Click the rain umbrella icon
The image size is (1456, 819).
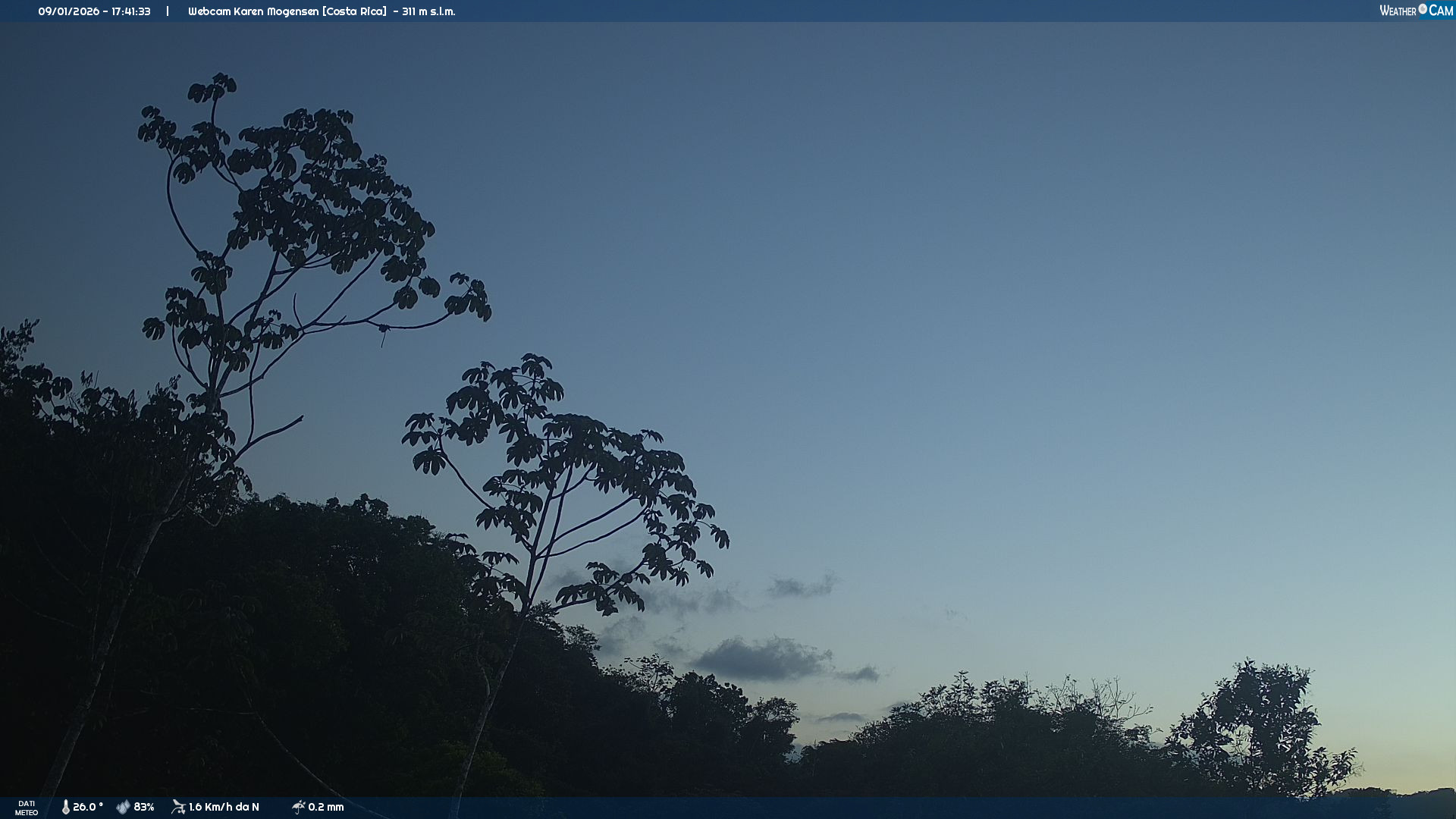pos(298,807)
